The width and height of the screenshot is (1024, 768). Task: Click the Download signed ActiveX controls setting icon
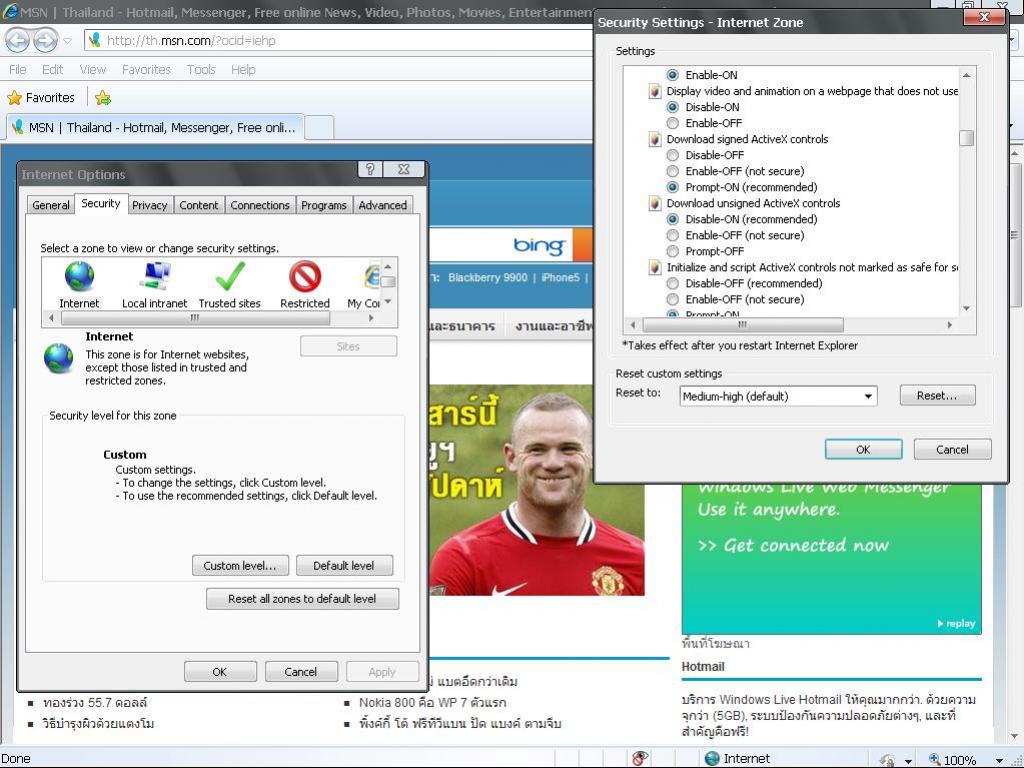654,139
